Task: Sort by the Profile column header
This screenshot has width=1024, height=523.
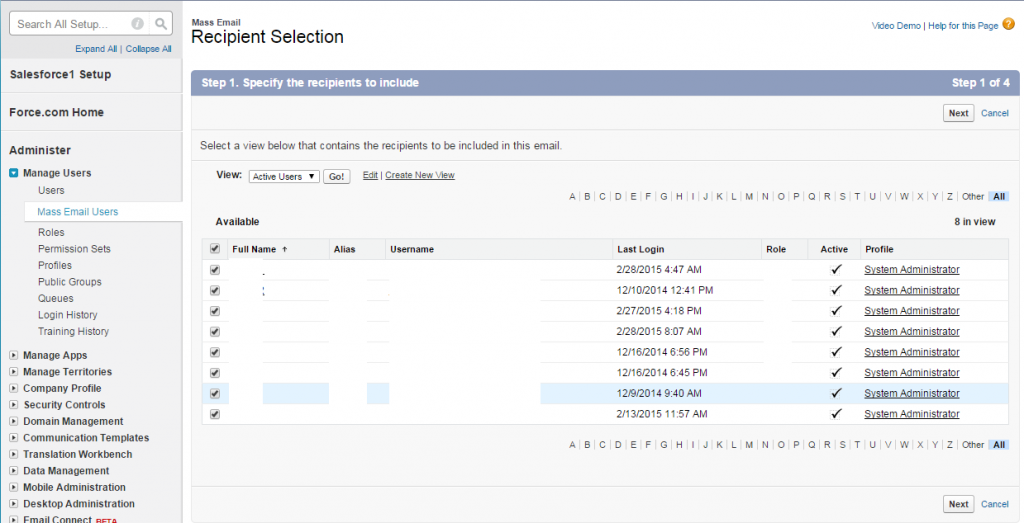Action: pos(879,249)
